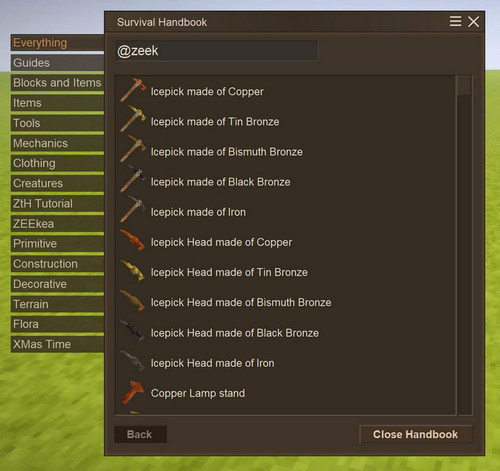The image size is (500, 471).
Task: Click the Black Bronze Icepick icon
Action: pyautogui.click(x=133, y=179)
